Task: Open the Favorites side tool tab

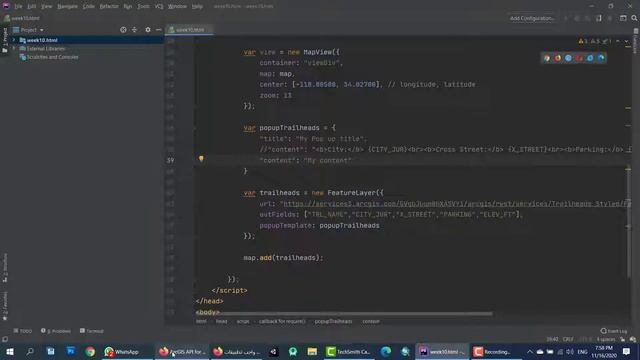Action: click(x=5, y=306)
